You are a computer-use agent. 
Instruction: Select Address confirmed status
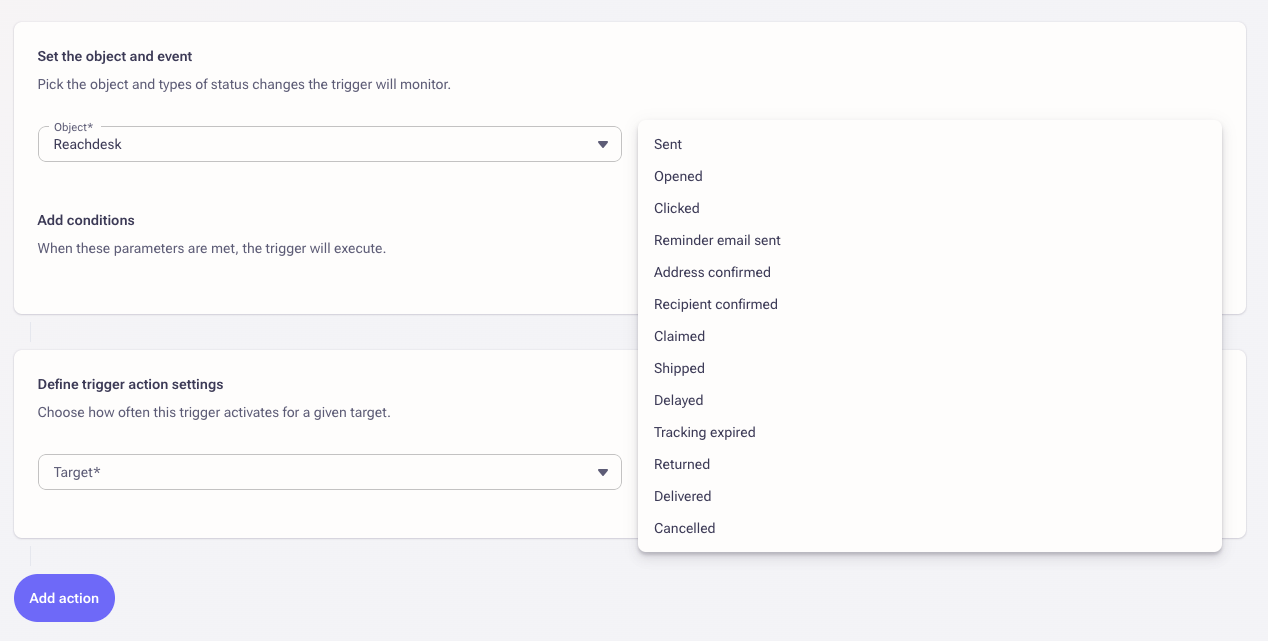pyautogui.click(x=712, y=272)
